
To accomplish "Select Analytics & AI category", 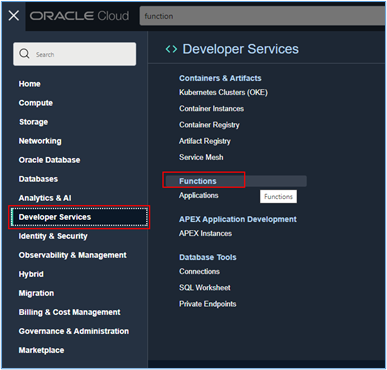I will point(45,198).
